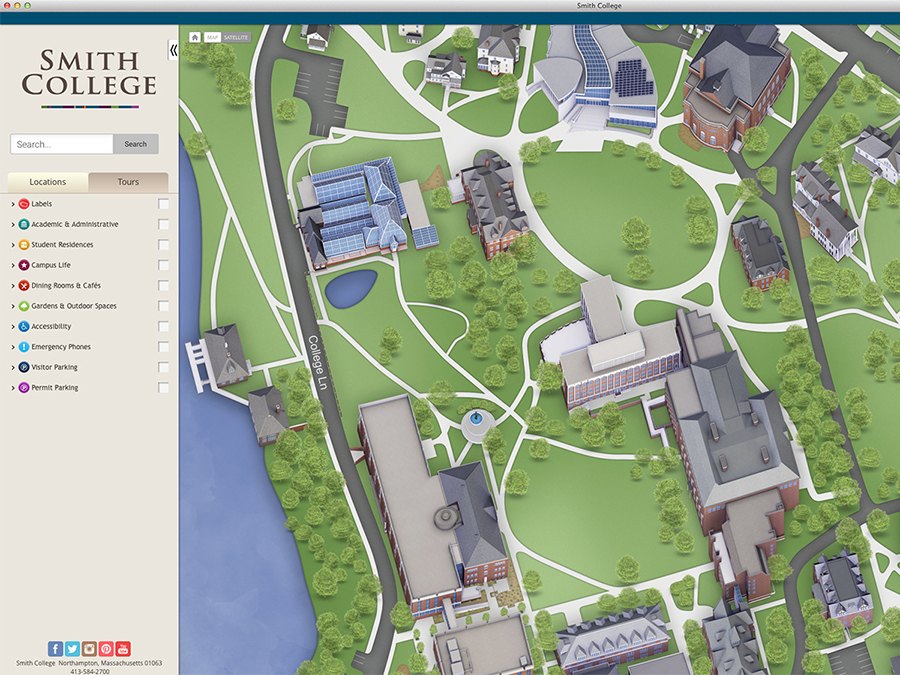Switch to the Tours tab
The height and width of the screenshot is (675, 900).
[128, 182]
